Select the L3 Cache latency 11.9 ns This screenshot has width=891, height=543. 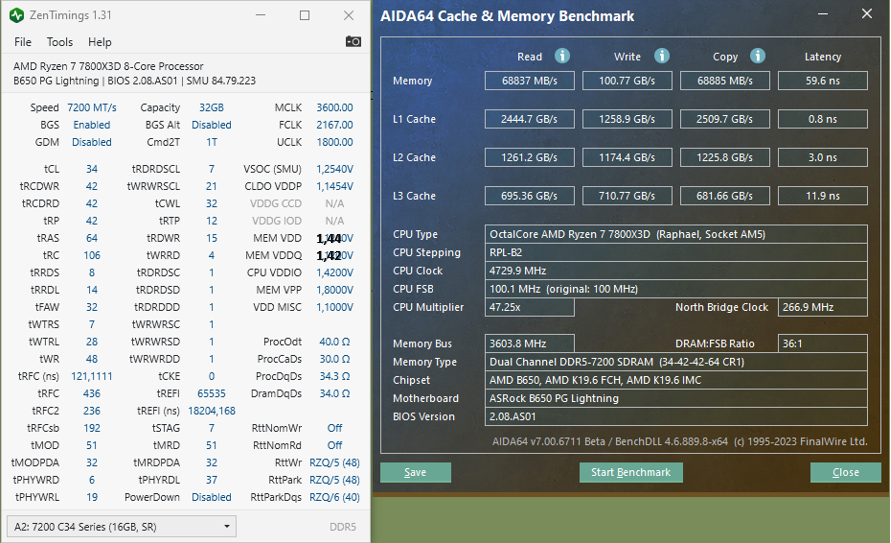823,196
